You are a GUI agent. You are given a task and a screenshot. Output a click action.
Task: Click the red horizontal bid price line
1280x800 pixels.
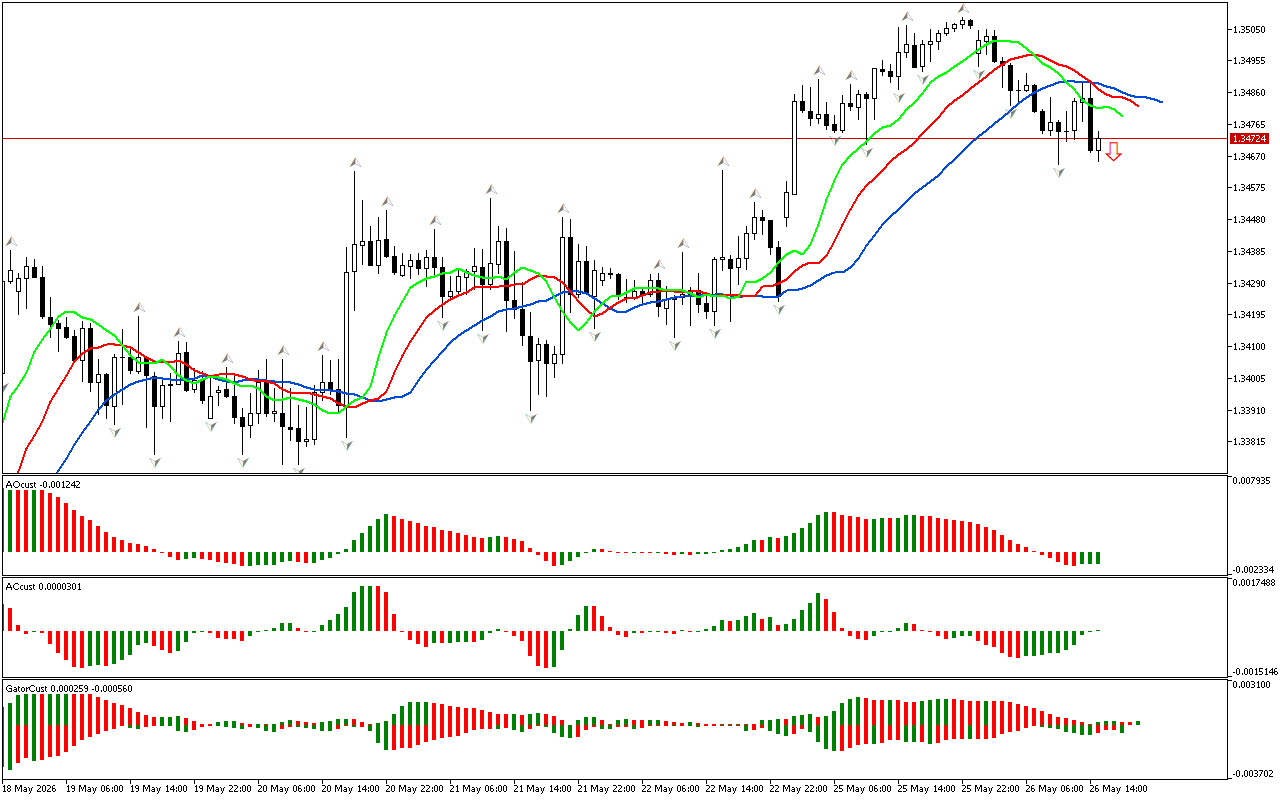[x=614, y=138]
